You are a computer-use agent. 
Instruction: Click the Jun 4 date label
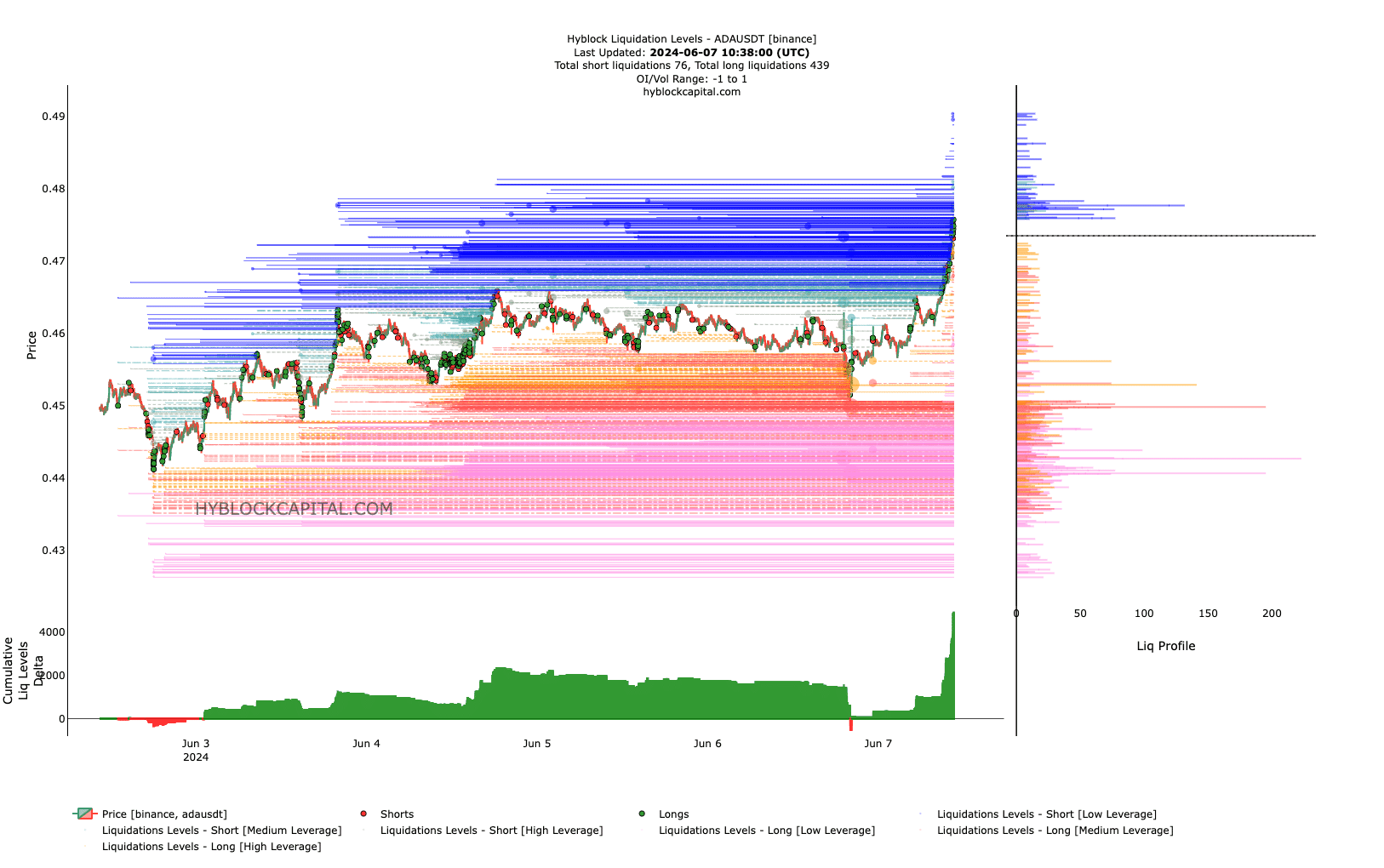coord(367,744)
